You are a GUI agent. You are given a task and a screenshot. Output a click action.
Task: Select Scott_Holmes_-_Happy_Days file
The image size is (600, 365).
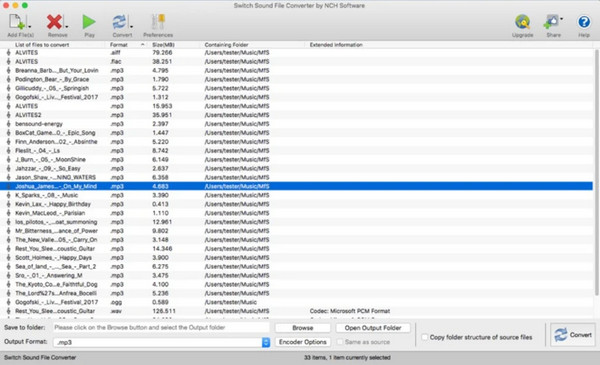[x=297, y=258]
